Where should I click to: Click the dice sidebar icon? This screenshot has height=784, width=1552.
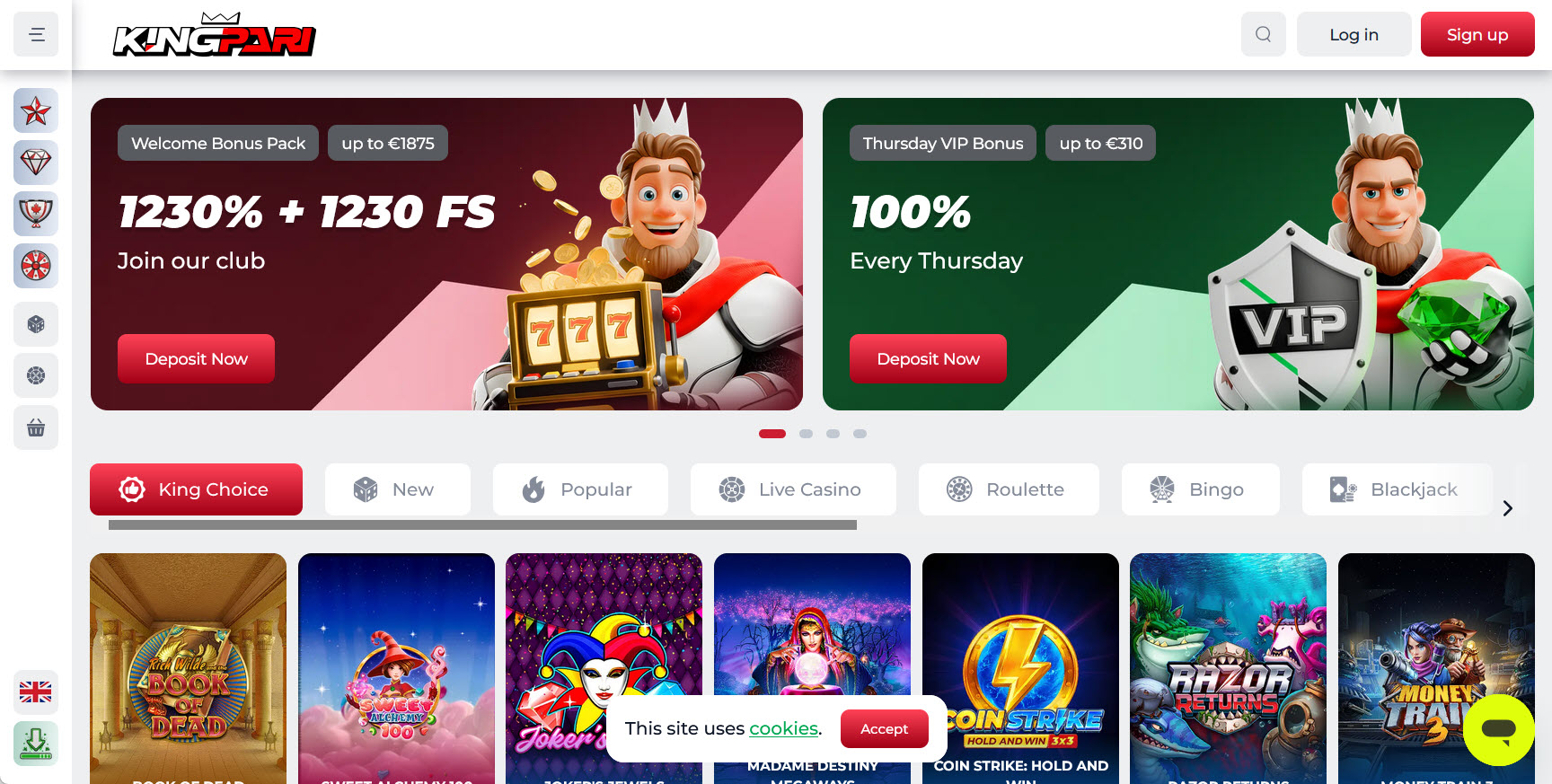tap(36, 324)
